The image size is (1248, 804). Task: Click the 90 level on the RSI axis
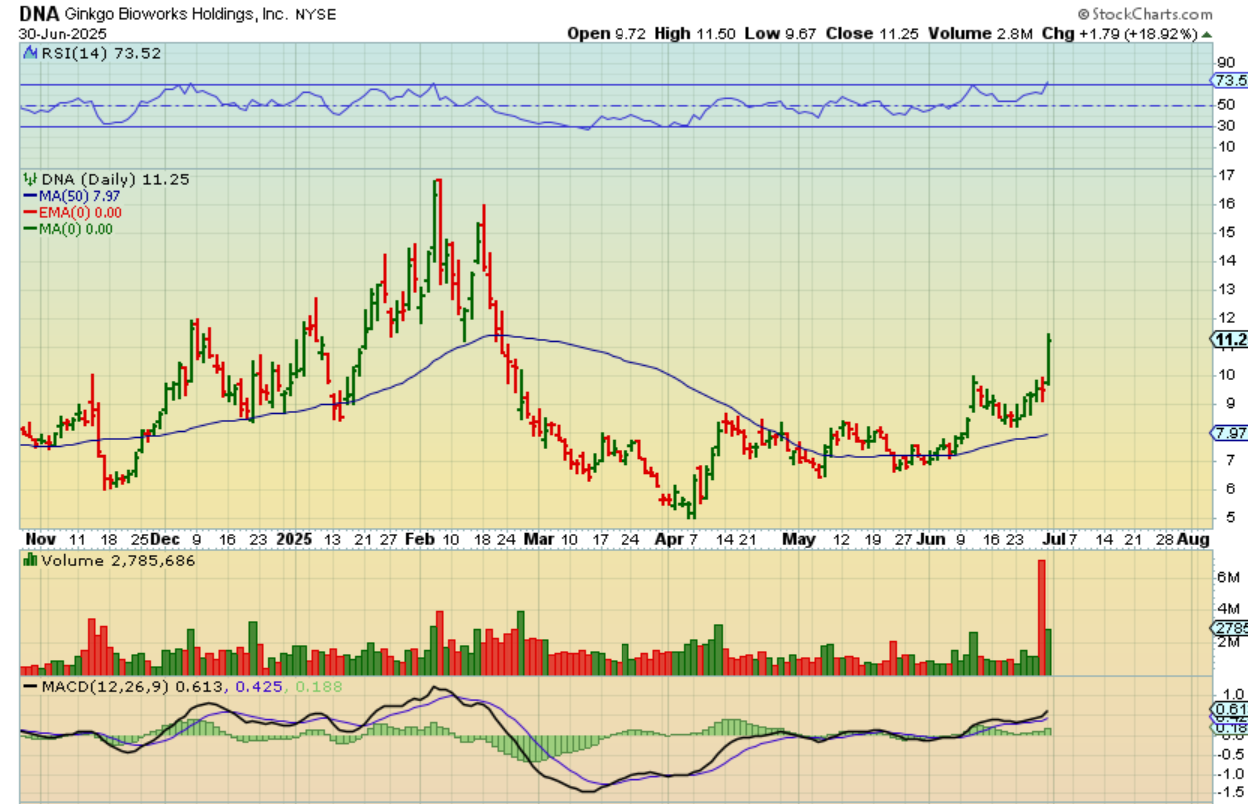pos(1225,64)
